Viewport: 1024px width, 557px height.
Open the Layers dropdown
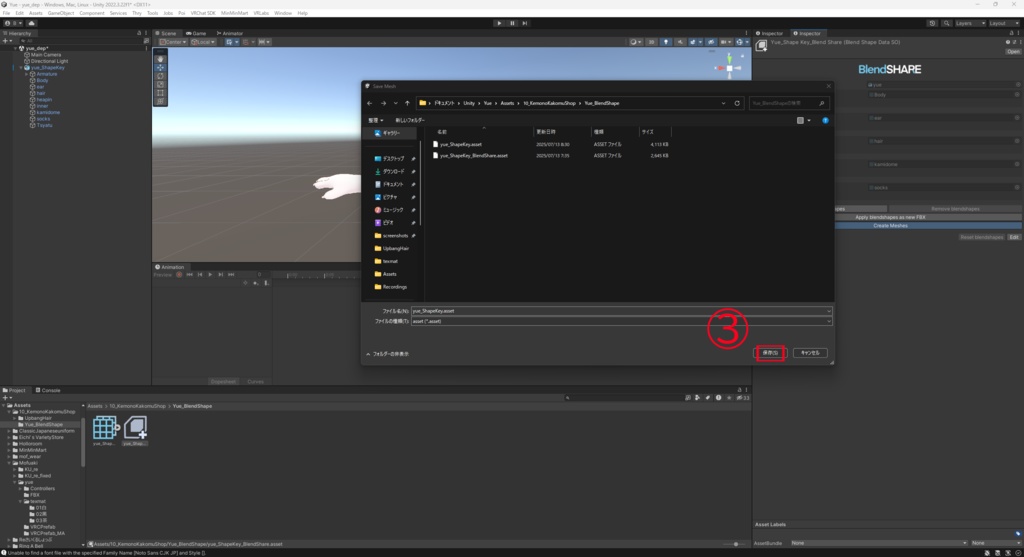coord(970,23)
